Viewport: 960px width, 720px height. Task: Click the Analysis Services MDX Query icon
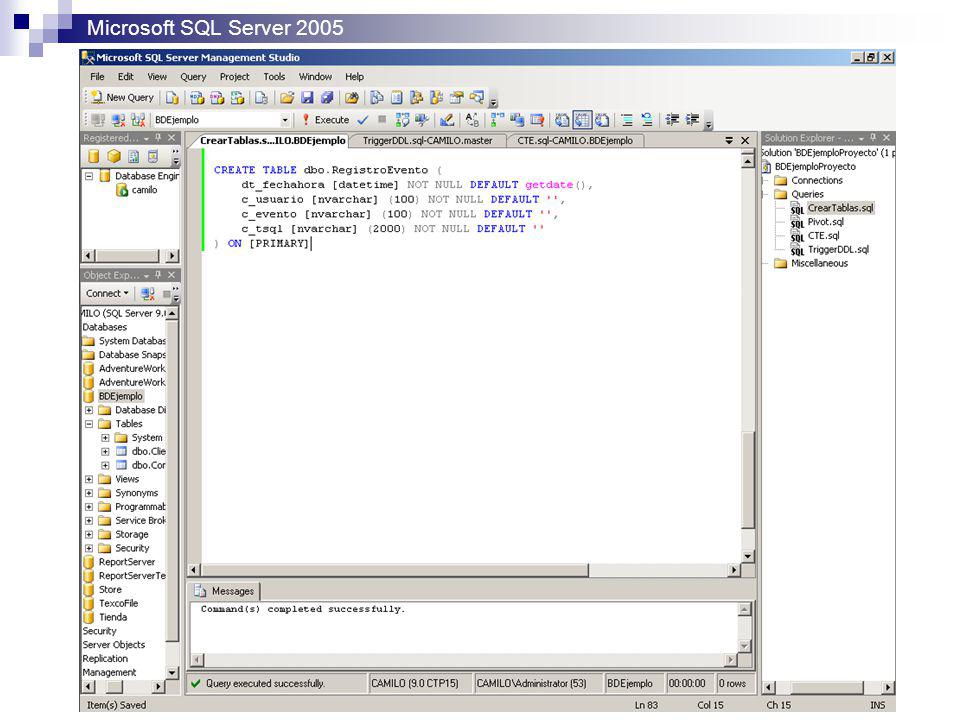[x=197, y=97]
